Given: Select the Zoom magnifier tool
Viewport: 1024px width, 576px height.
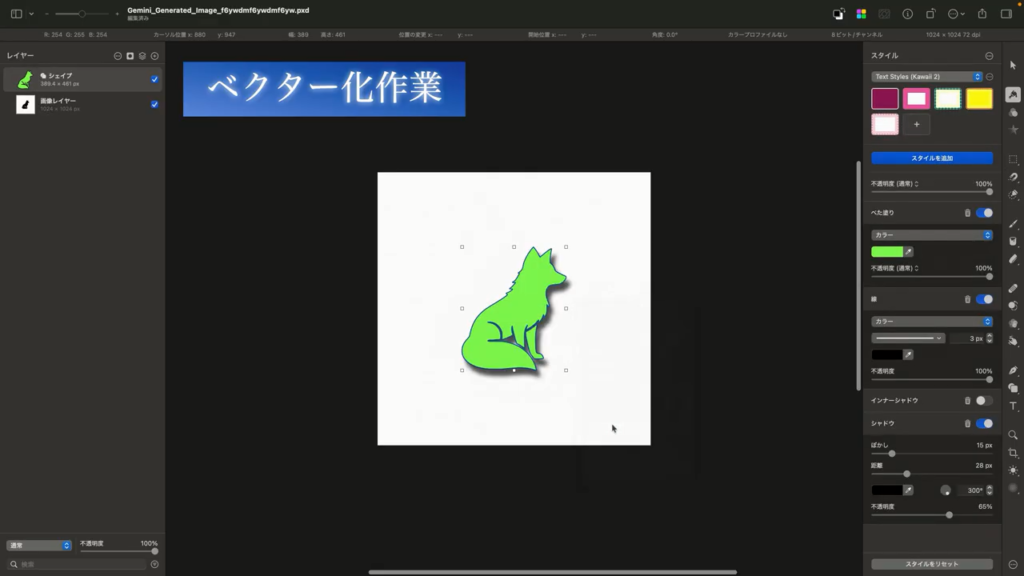Looking at the screenshot, I should [1013, 435].
